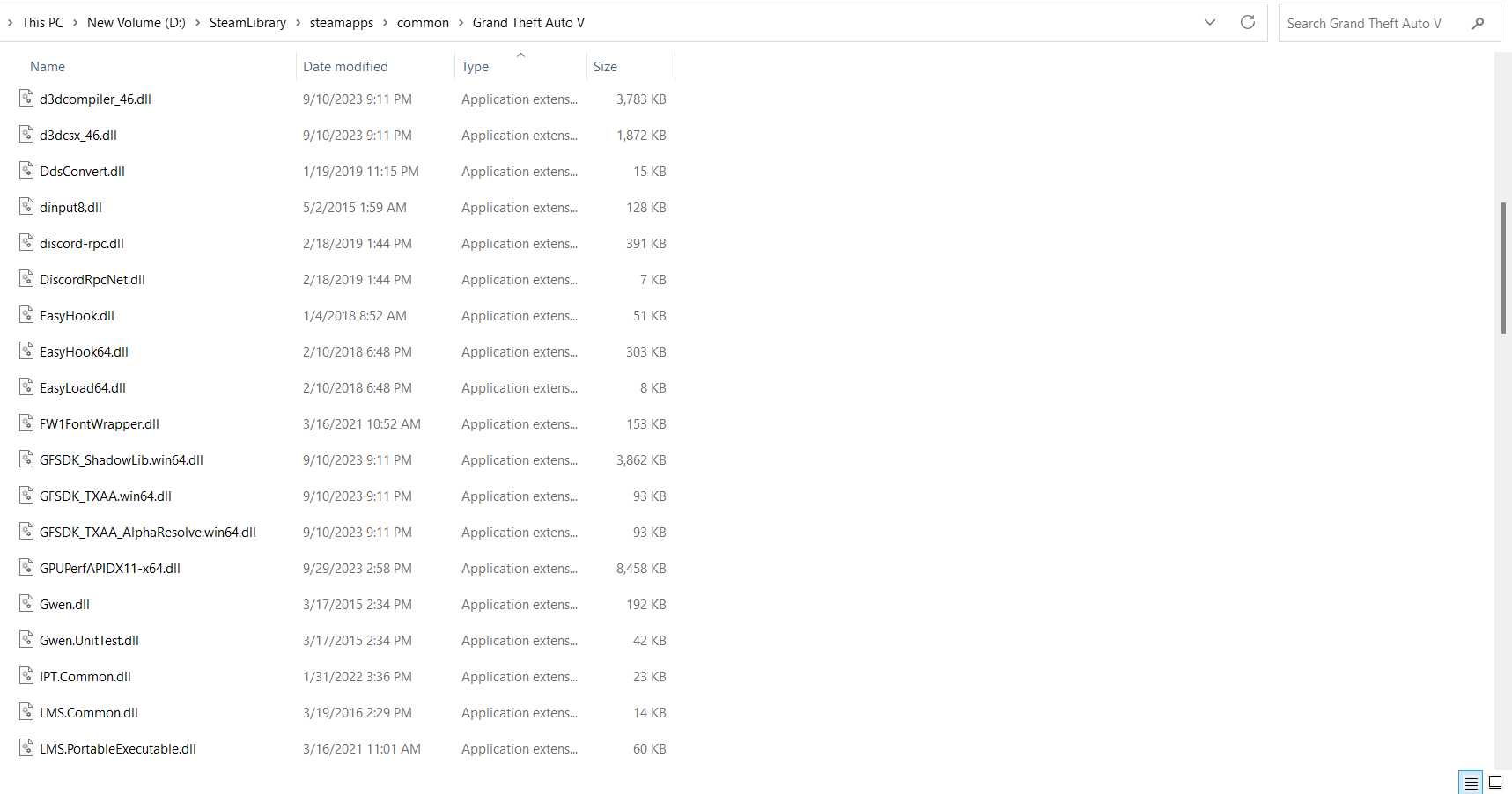Sort files by Type column
Viewport: 1512px width, 794px height.
475,67
